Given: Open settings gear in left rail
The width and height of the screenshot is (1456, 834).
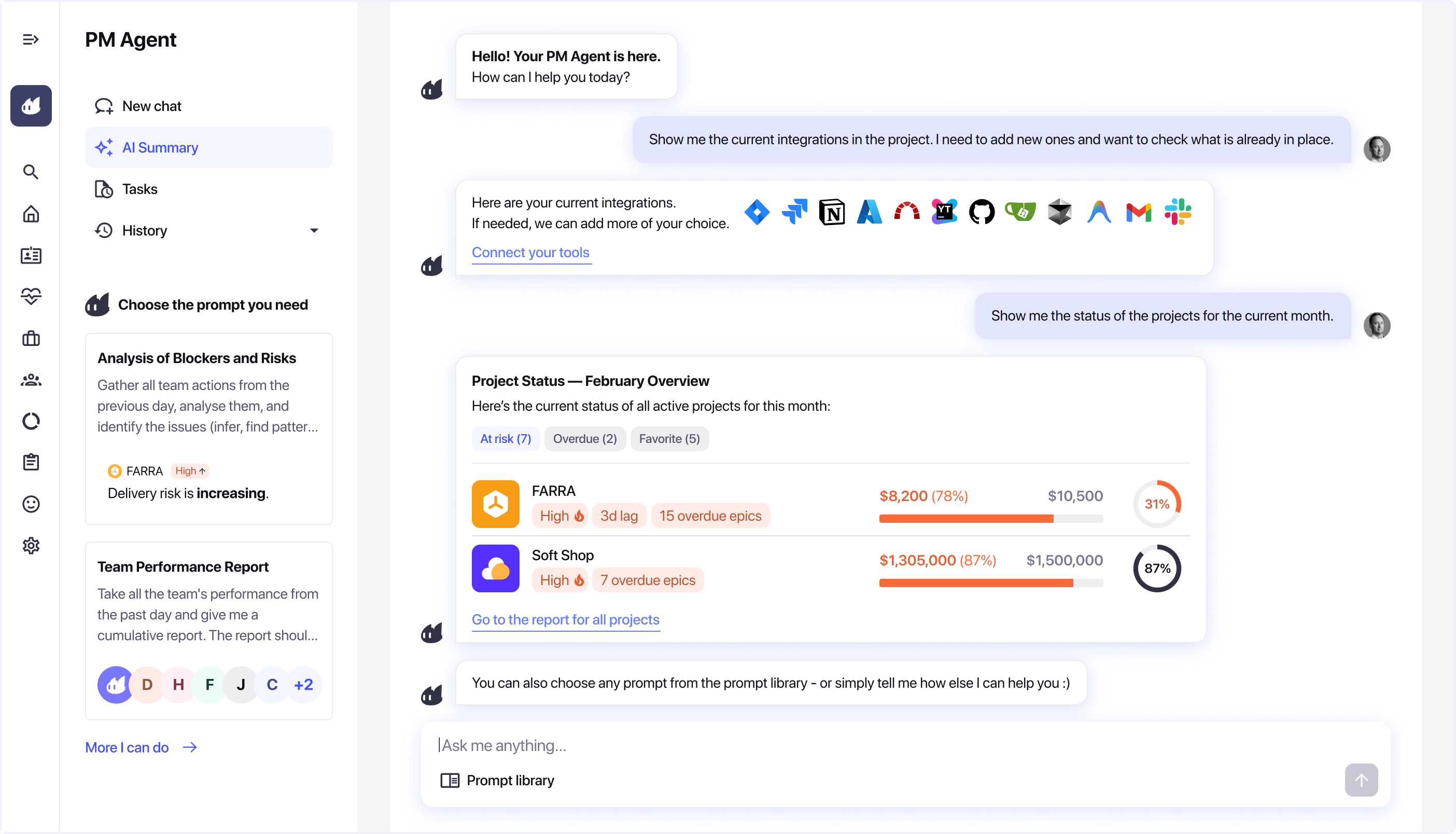Looking at the screenshot, I should click(x=31, y=545).
